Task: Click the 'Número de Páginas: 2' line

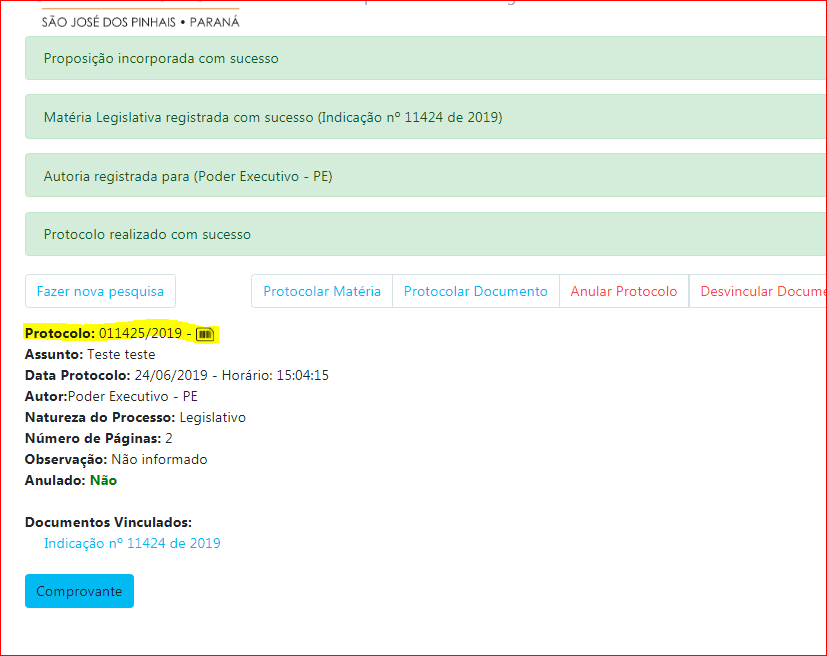Action: coord(99,439)
